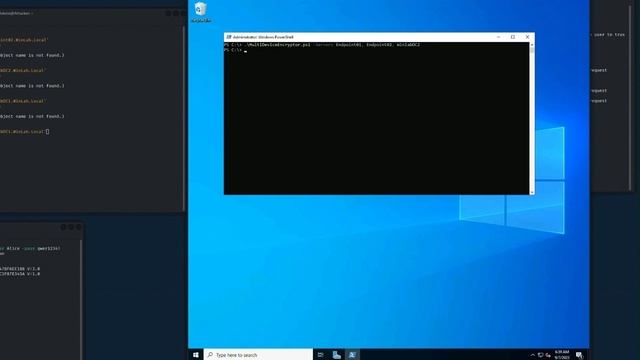
Task: Click the '-pass qwer1234!' text in lower-left terminal
Action: point(40,248)
